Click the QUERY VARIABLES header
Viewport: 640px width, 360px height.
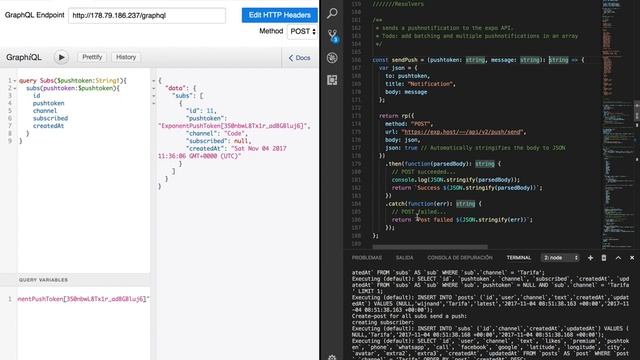pyautogui.click(x=75, y=280)
